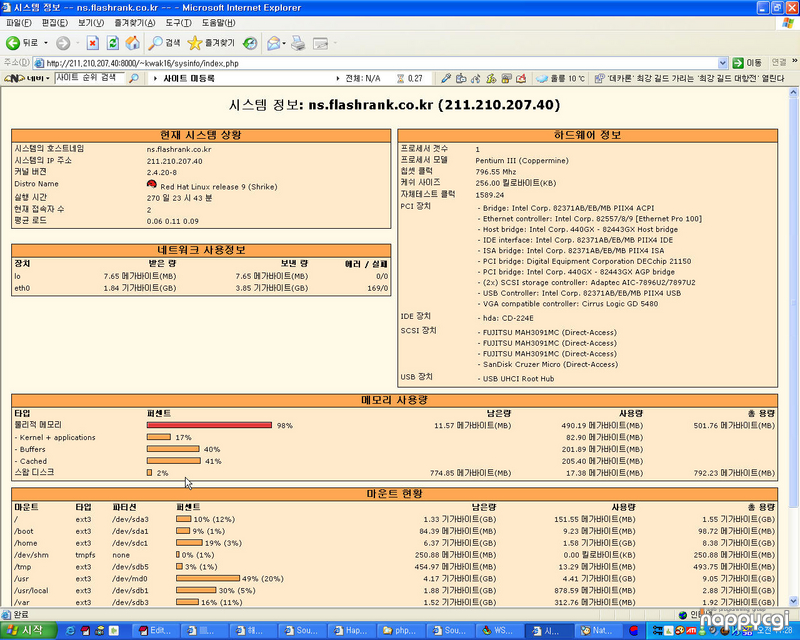Switch to the php... folder taskbar window

(401, 631)
